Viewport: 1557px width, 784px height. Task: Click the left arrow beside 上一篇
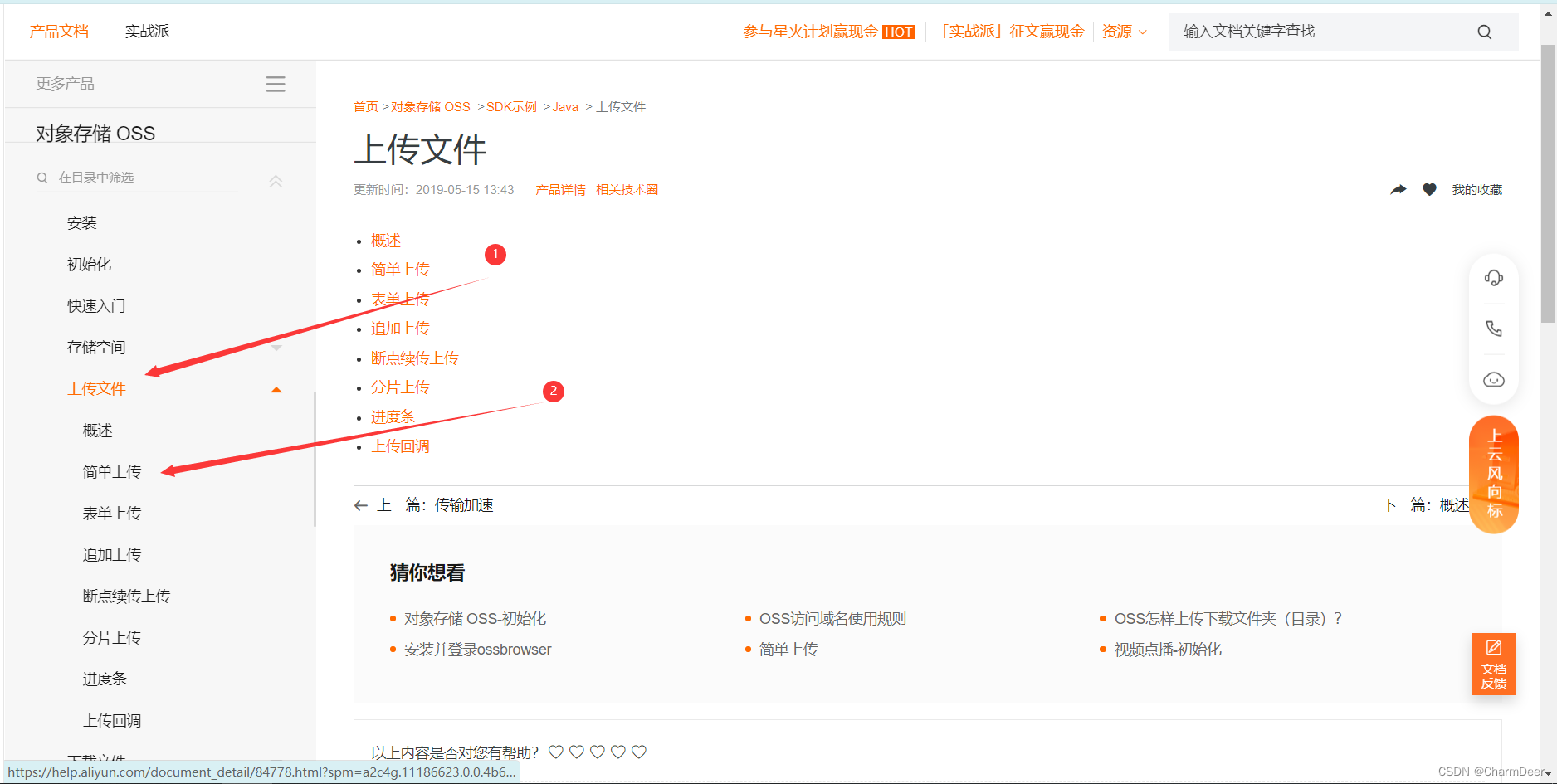360,505
